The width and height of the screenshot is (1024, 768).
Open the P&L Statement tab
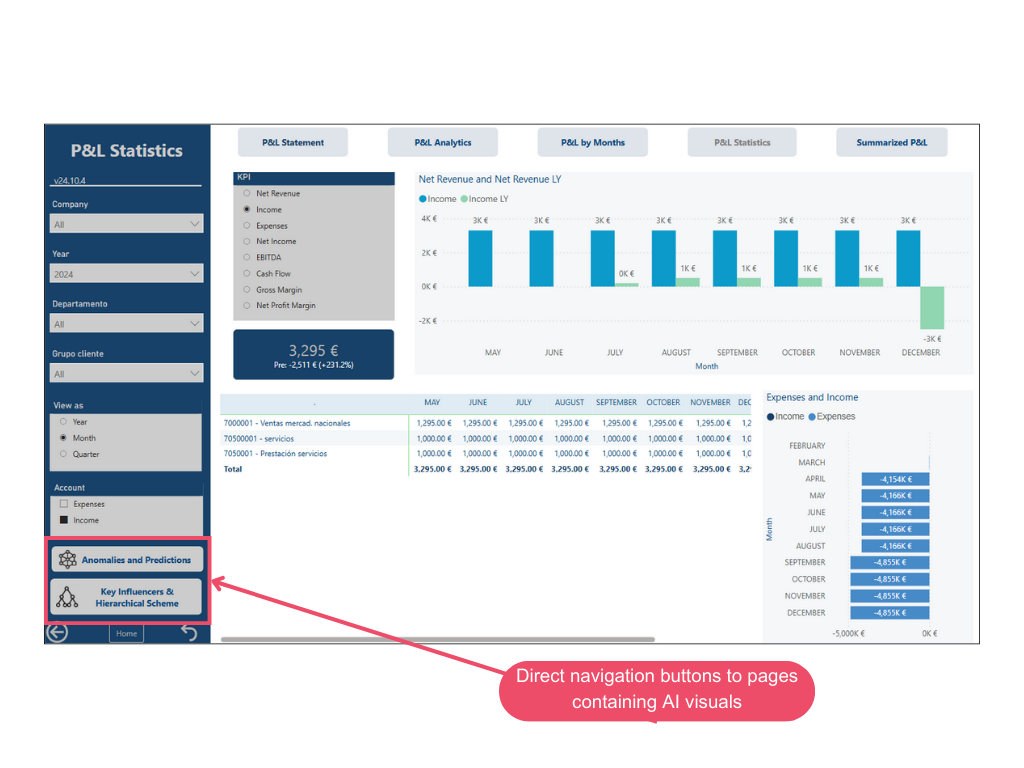pyautogui.click(x=293, y=142)
